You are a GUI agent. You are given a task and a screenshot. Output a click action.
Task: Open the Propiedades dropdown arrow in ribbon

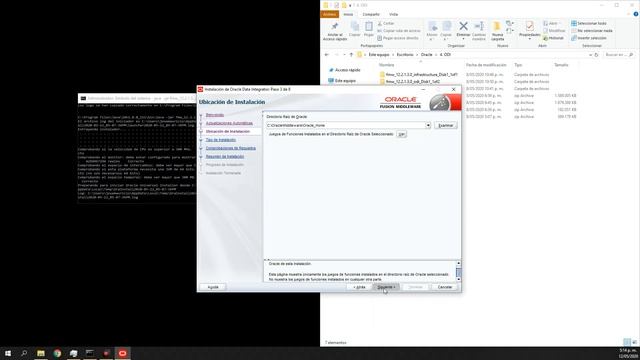coord(529,39)
